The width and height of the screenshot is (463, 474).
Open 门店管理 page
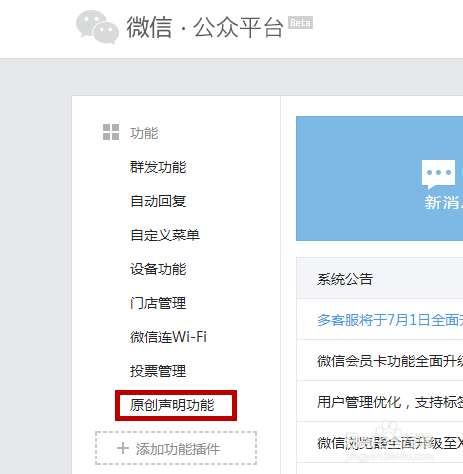[x=158, y=303]
